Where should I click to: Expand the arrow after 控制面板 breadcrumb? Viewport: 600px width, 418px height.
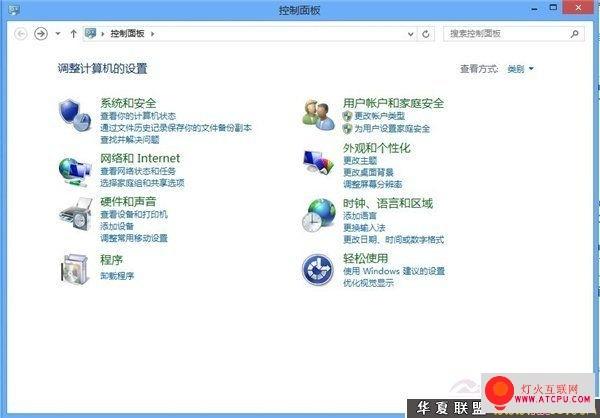(x=152, y=34)
